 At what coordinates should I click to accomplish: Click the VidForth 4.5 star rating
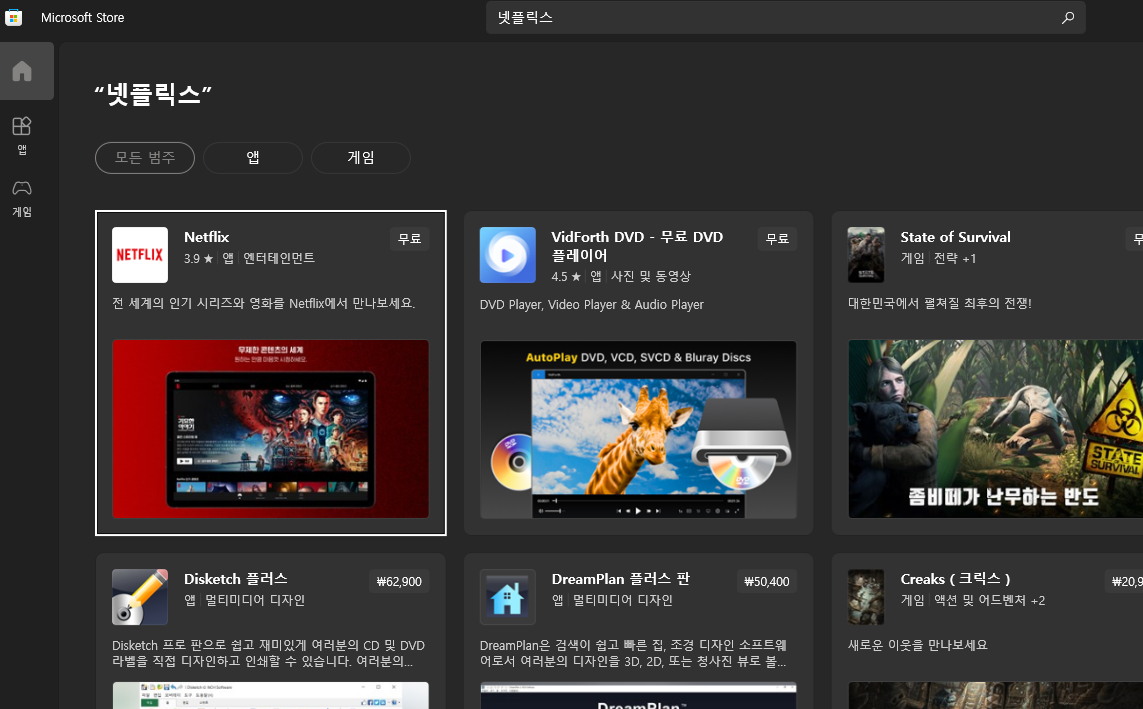coord(566,277)
